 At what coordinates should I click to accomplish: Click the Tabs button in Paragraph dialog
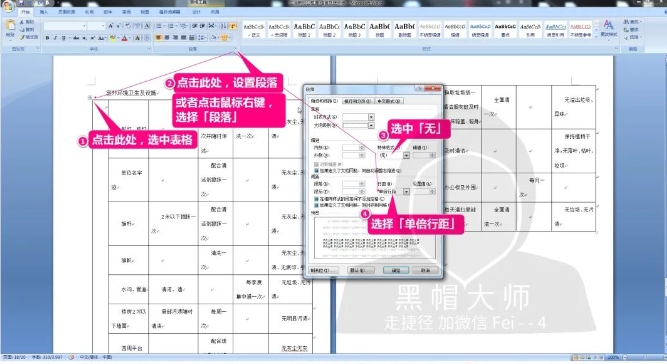coord(324,270)
